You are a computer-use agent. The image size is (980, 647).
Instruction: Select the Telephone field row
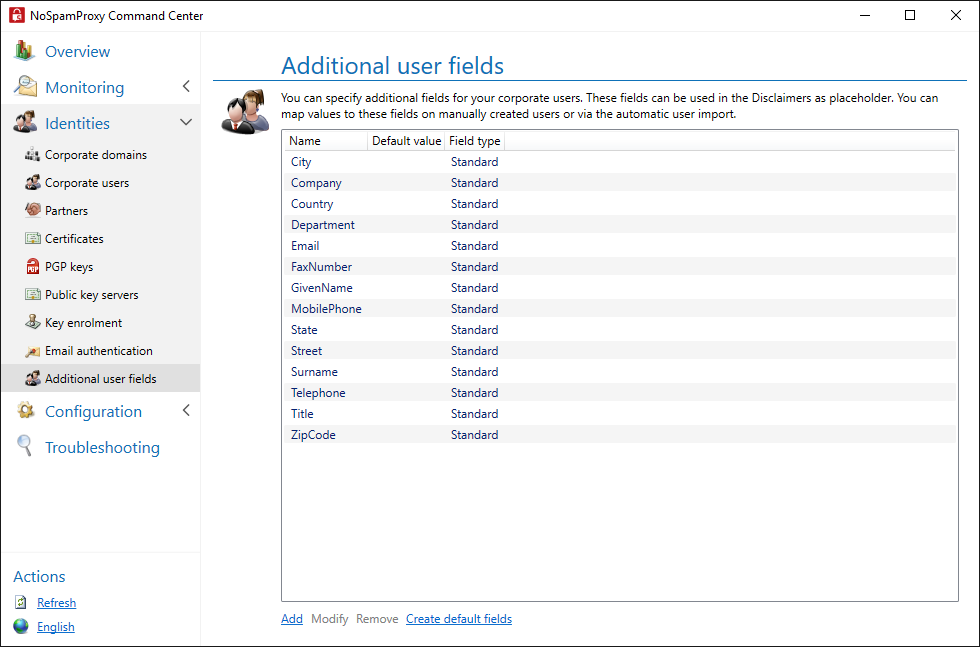620,393
